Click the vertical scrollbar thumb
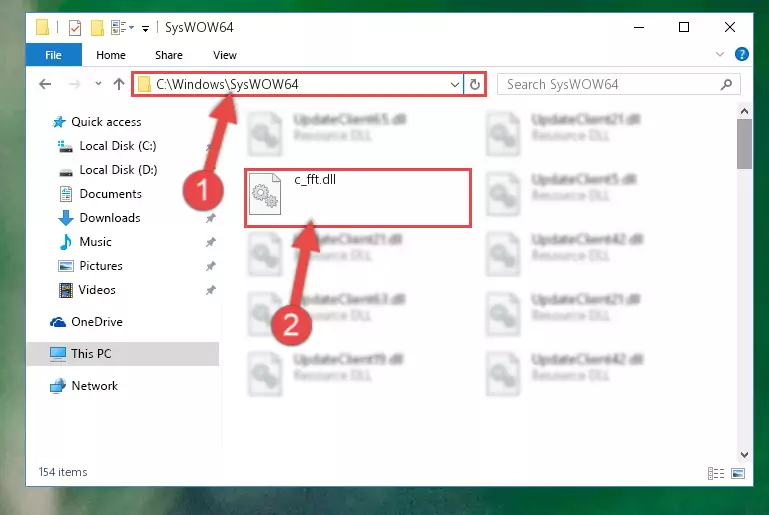Screen dimensions: 769x515 [x=744, y=144]
